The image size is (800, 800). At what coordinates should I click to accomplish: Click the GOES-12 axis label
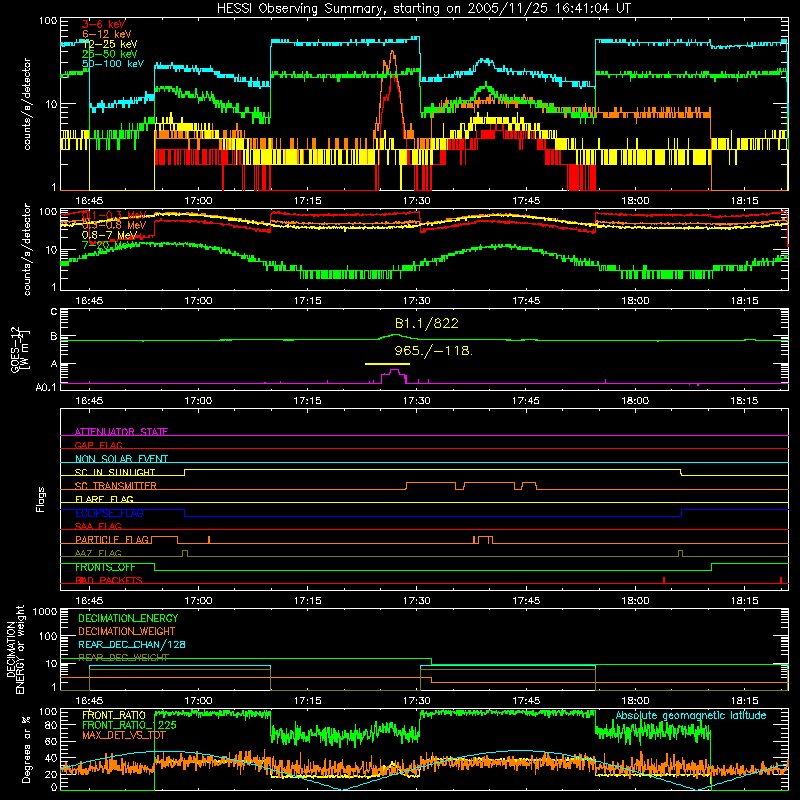20,349
